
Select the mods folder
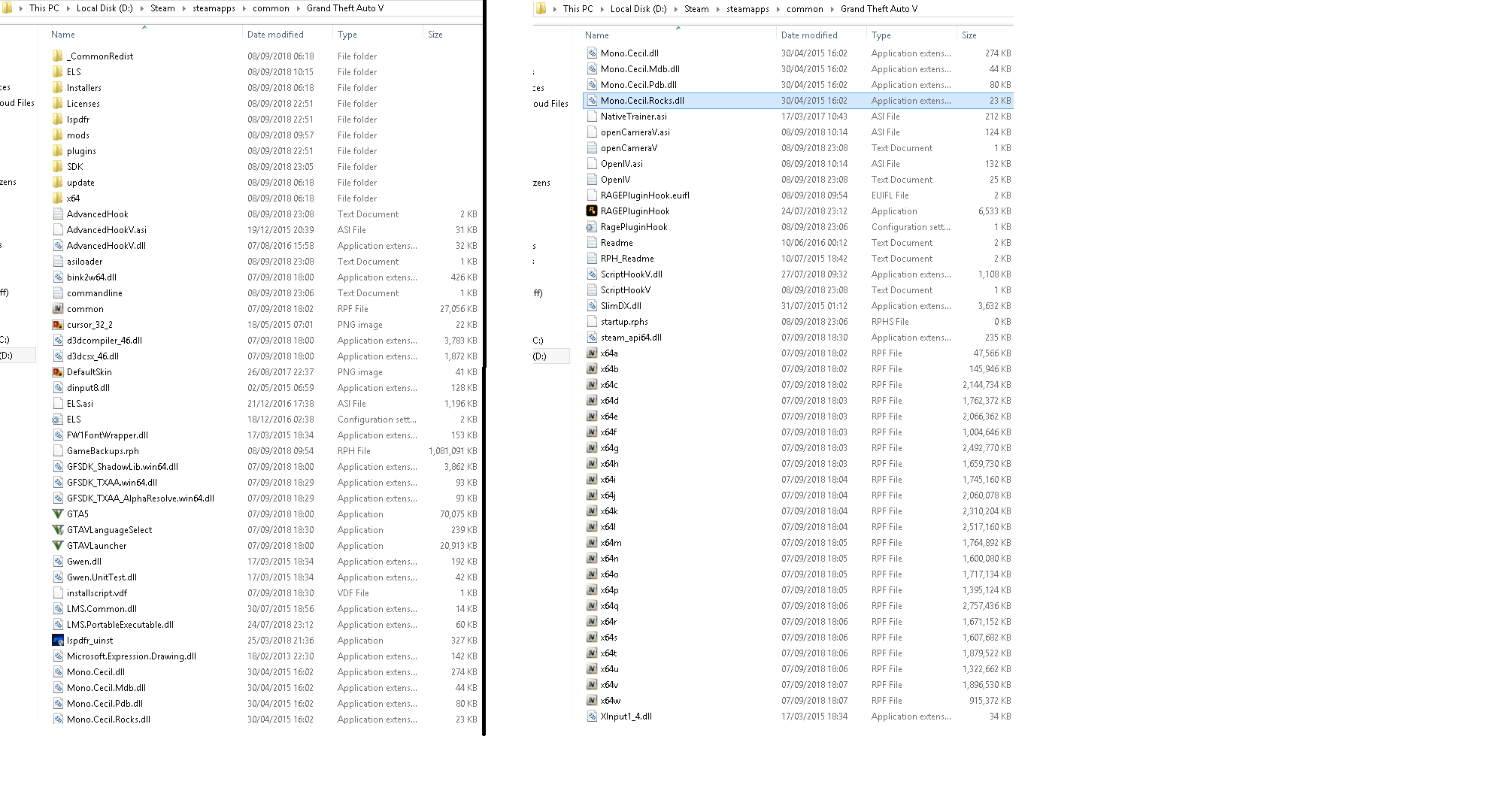pos(78,135)
